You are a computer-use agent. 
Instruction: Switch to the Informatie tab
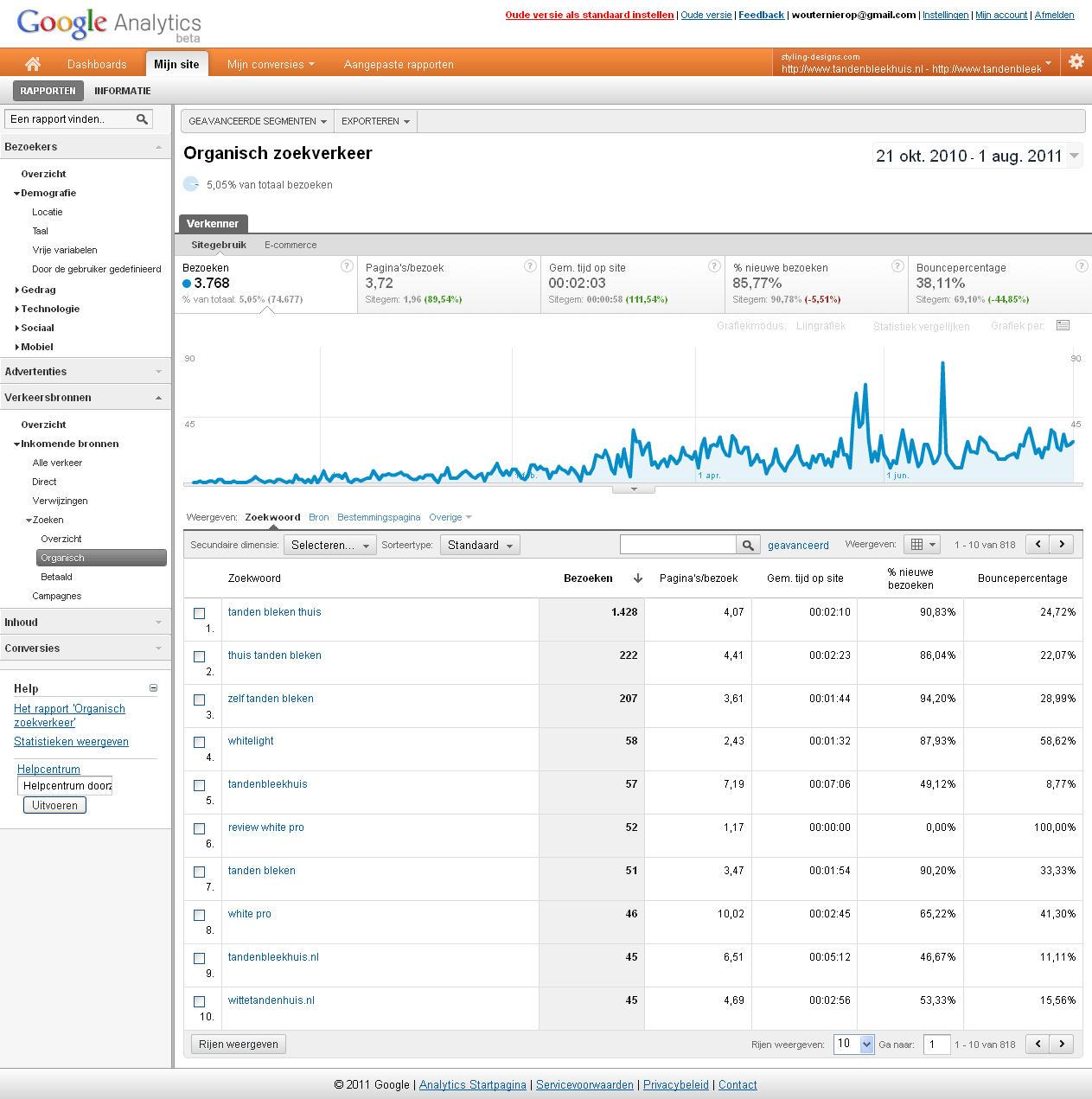(123, 91)
